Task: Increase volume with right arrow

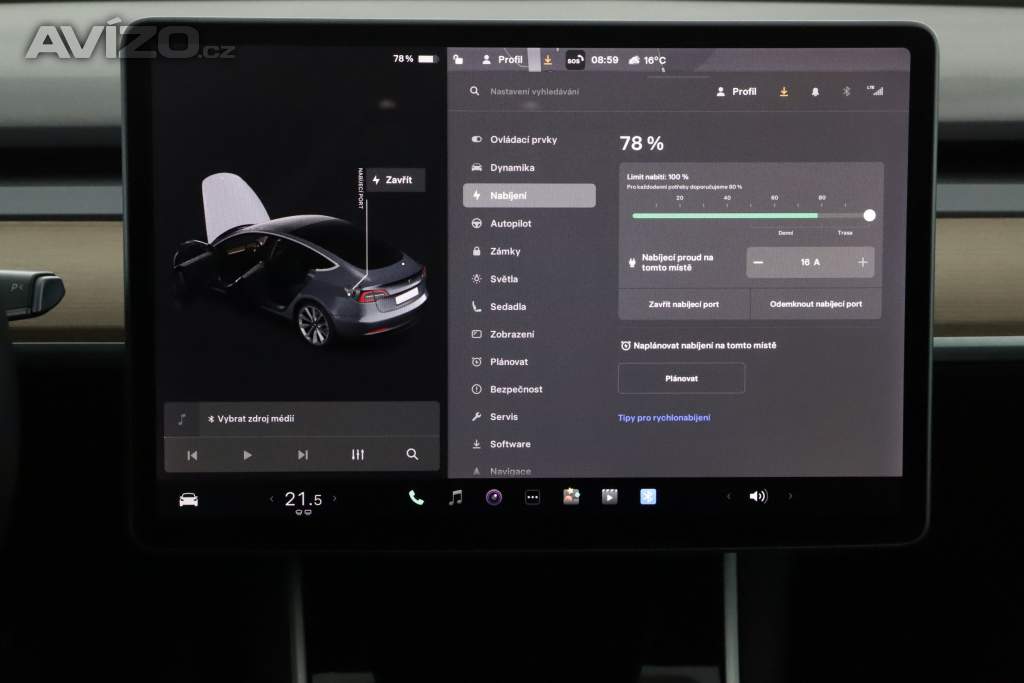Action: click(790, 497)
